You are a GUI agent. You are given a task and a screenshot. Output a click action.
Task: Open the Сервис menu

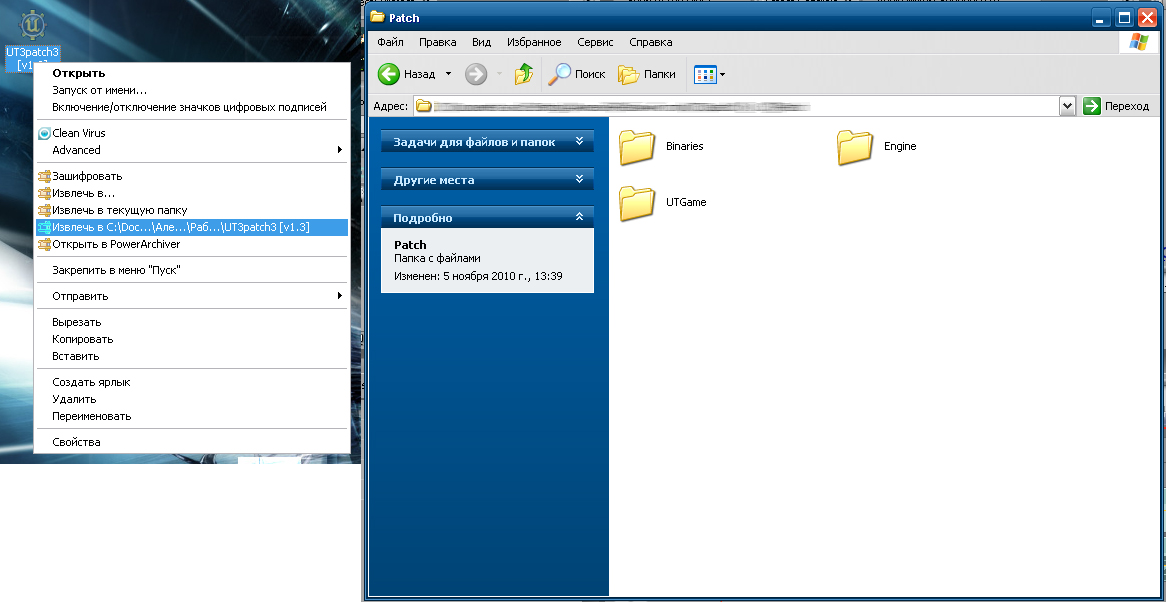(x=595, y=42)
